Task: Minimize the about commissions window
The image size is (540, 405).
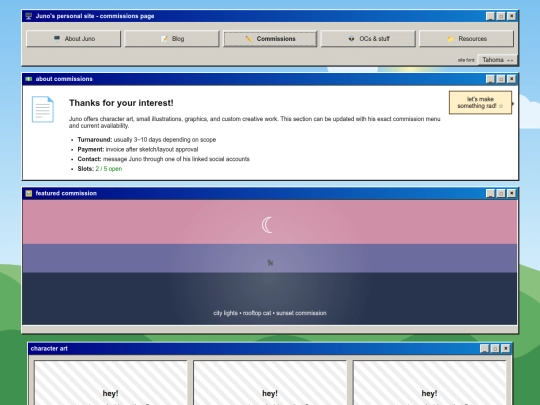Action: (490, 79)
